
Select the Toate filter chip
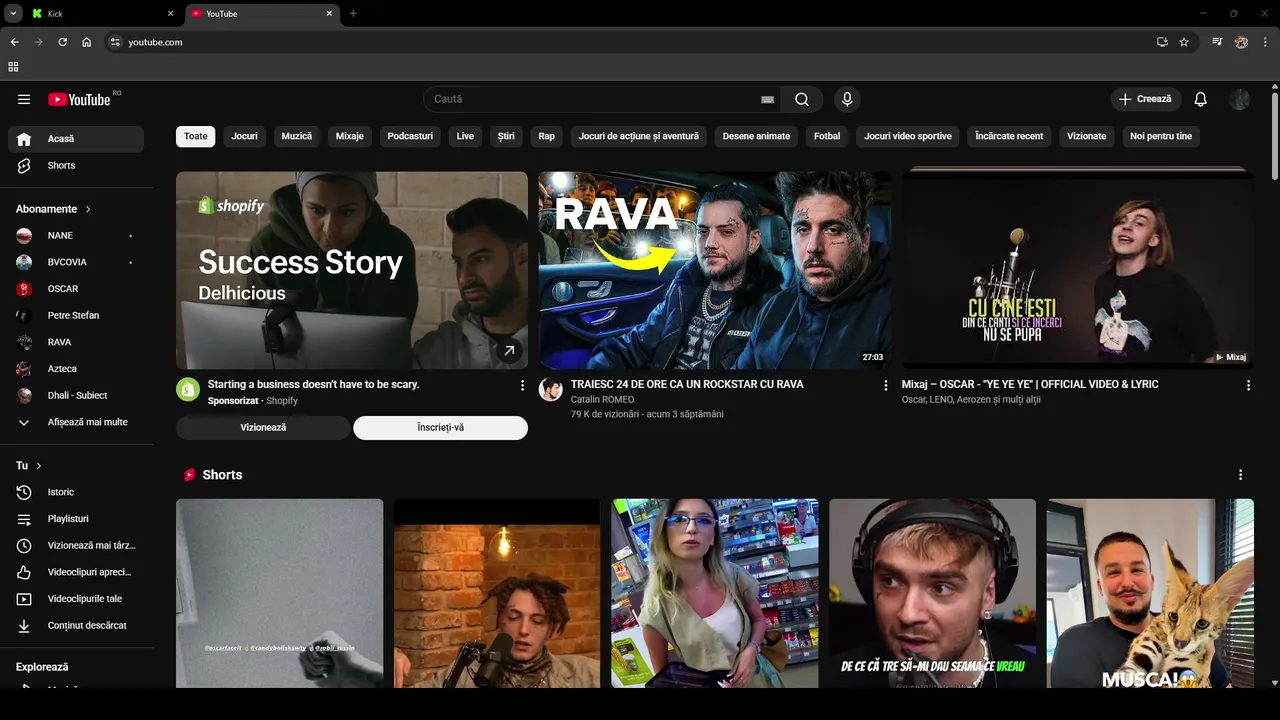click(196, 136)
